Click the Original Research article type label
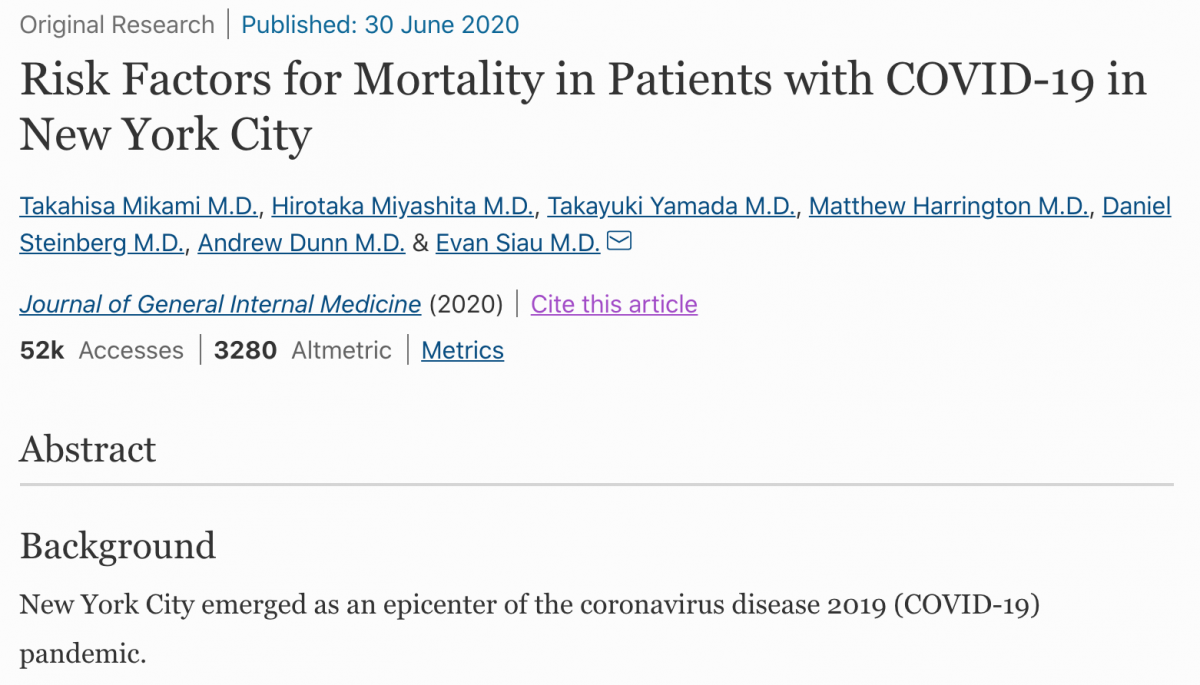The width and height of the screenshot is (1200, 685). [x=117, y=25]
